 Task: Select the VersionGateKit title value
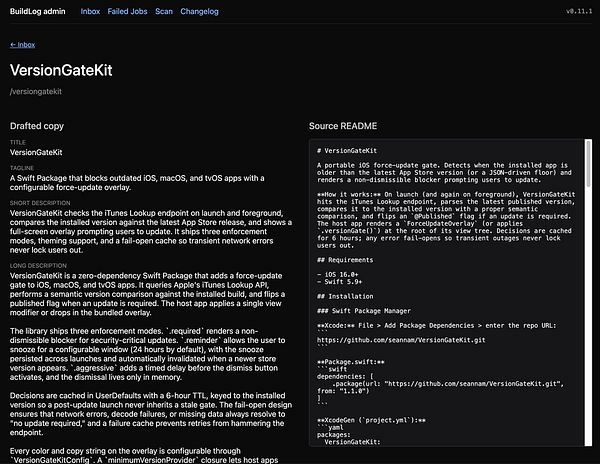36,152
